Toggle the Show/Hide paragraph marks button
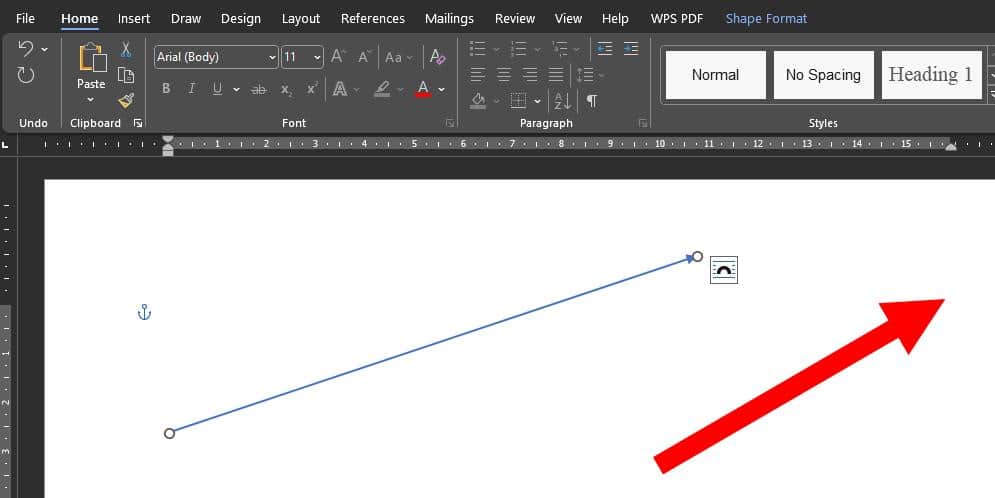995x498 pixels. [x=592, y=101]
